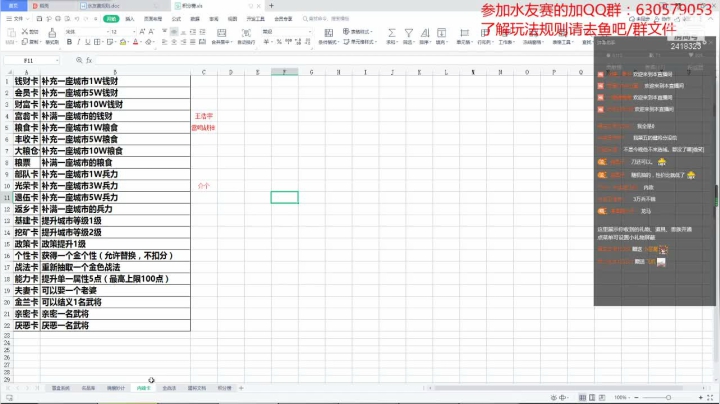Toggle bold formatting with B

(x=69, y=42)
